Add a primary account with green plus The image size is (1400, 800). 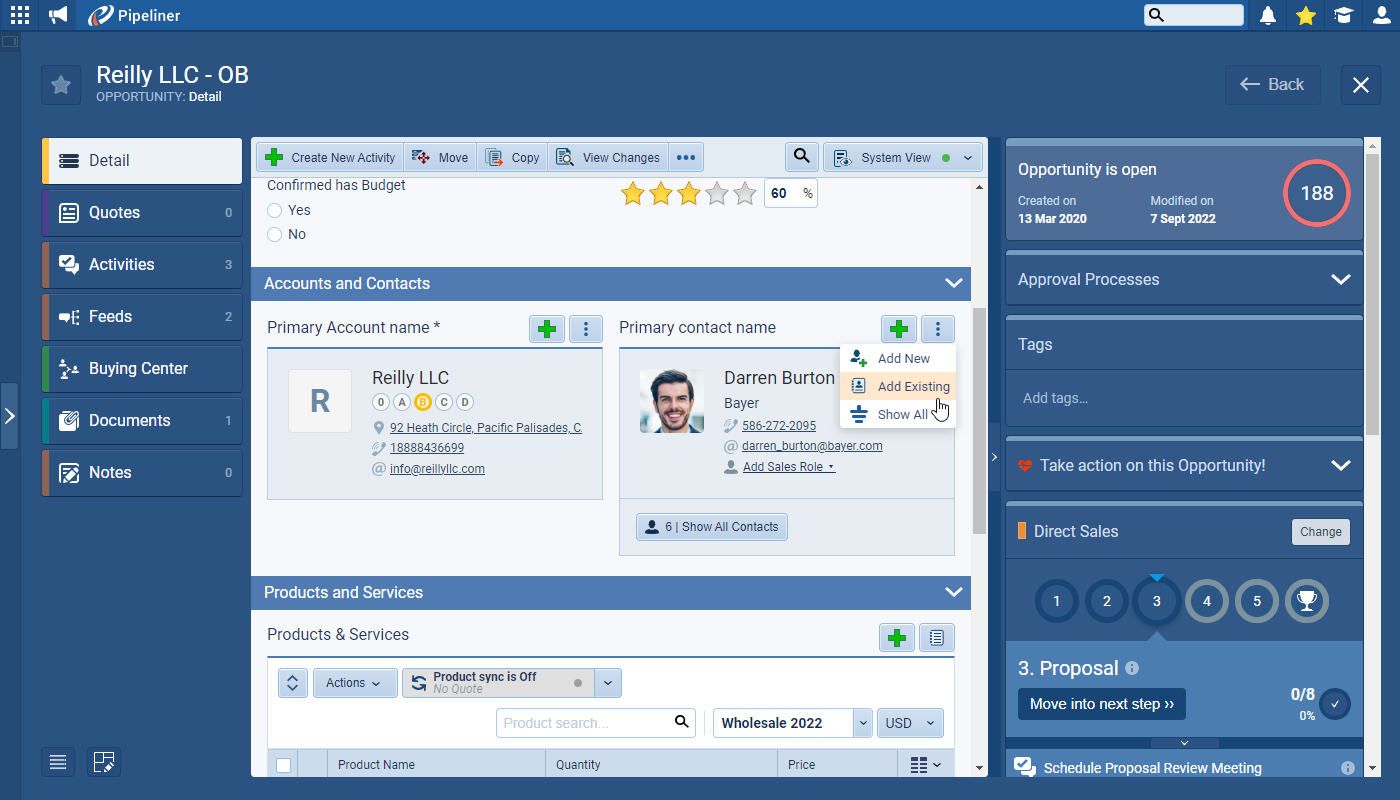547,329
